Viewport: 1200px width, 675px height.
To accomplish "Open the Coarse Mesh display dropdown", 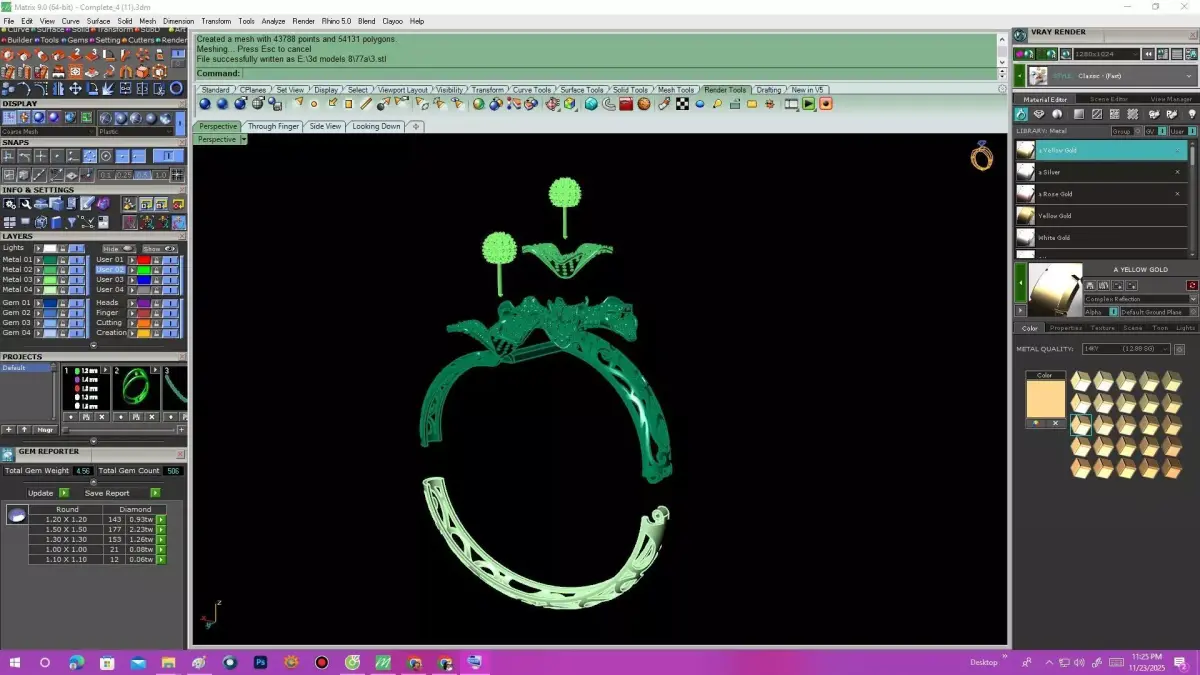I will point(49,132).
